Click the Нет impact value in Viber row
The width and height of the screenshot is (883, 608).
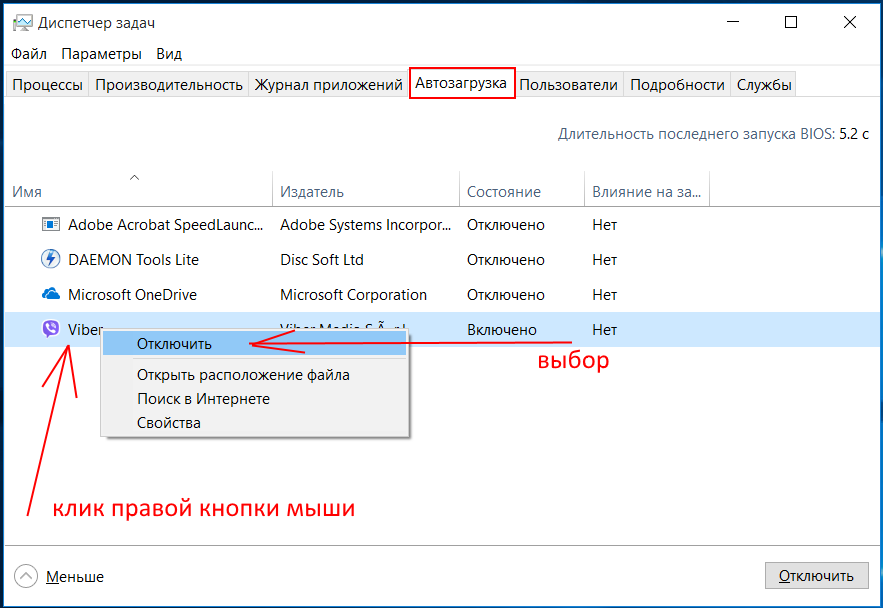pos(604,329)
